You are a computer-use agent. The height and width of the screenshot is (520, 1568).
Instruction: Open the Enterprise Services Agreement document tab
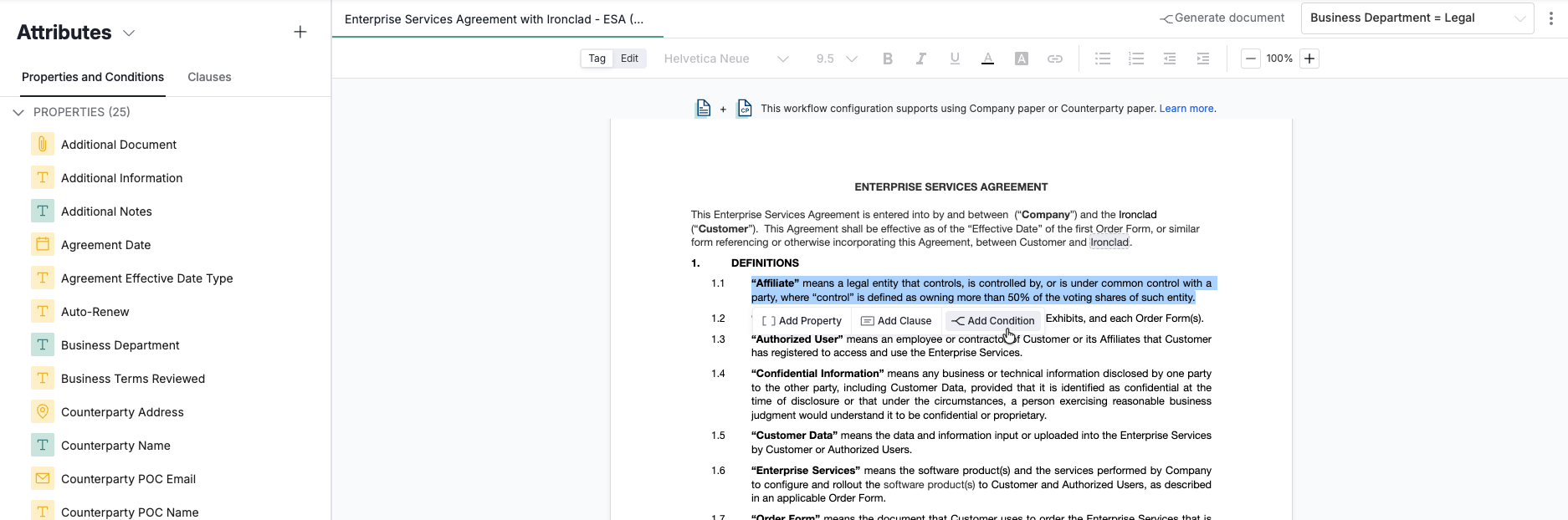pos(494,19)
